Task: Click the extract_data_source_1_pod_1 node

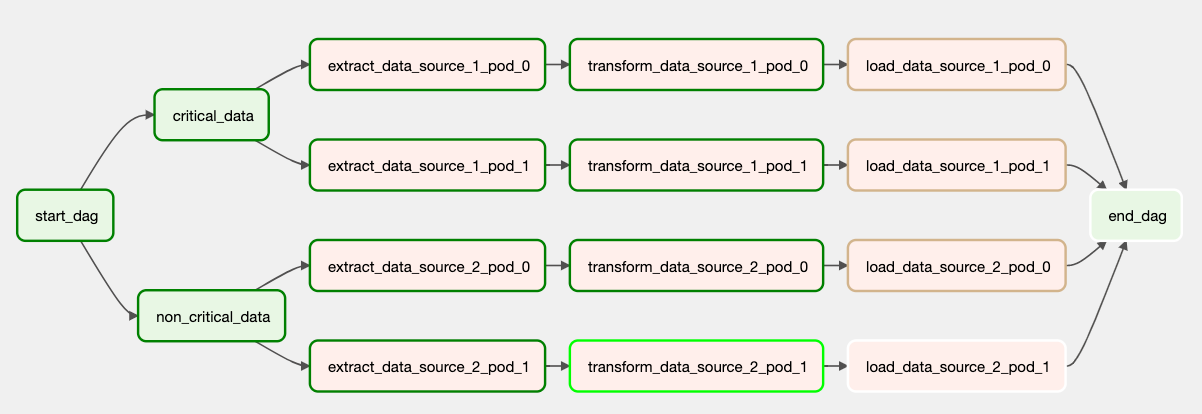Action: [x=428, y=165]
